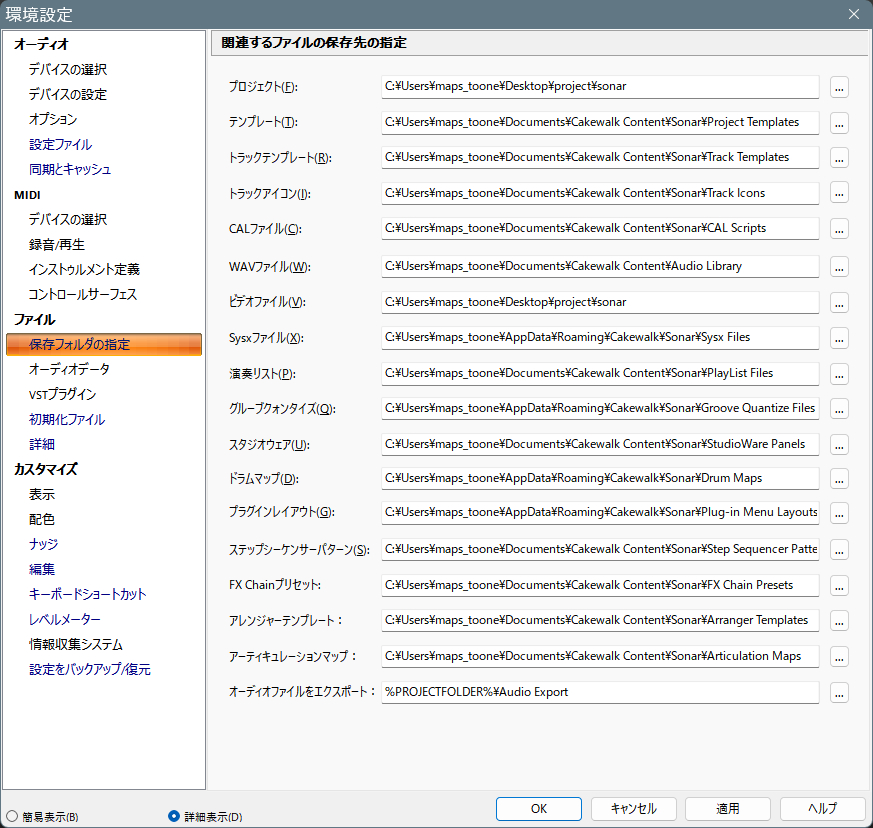The image size is (873, 828).
Task: Browse for the 演奏リスト folder
Action: 839,374
